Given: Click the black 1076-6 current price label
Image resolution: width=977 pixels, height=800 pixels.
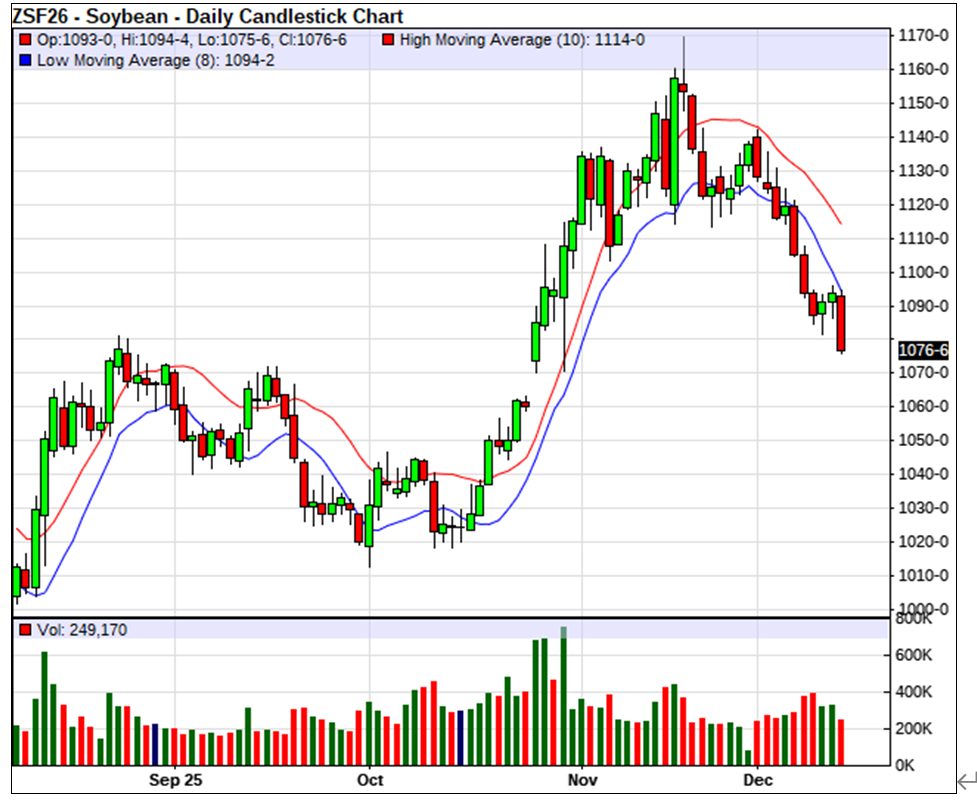Looking at the screenshot, I should click(923, 350).
